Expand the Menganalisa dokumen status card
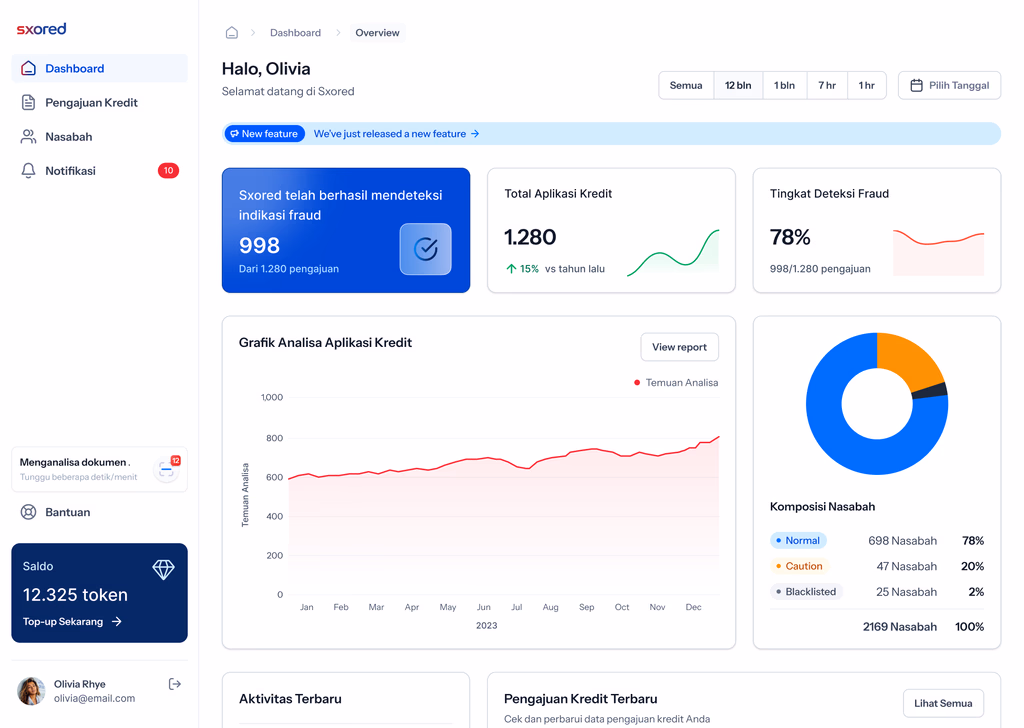1024x728 pixels. (99, 469)
